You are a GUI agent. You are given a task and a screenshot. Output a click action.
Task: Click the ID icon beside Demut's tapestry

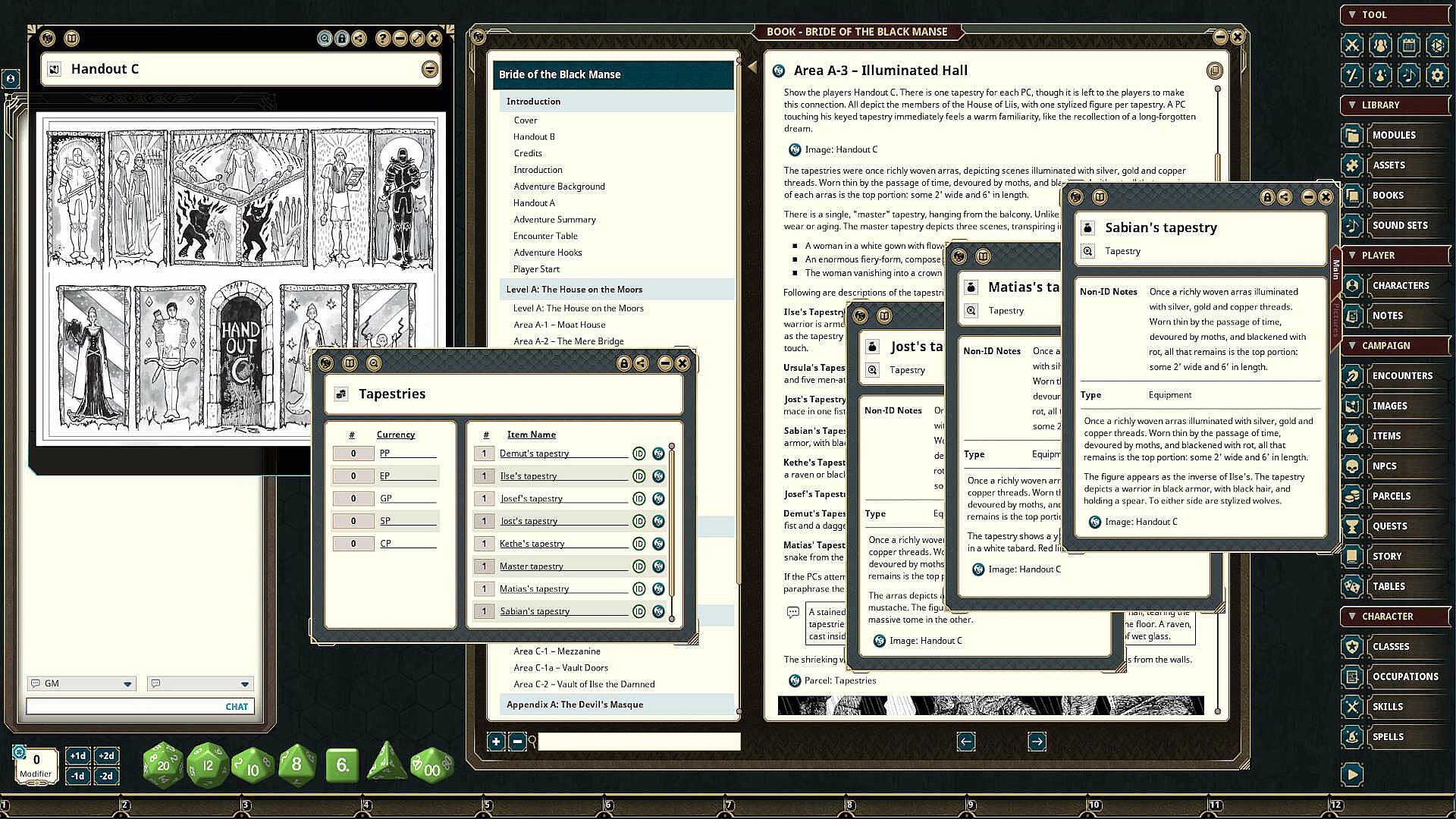point(639,453)
